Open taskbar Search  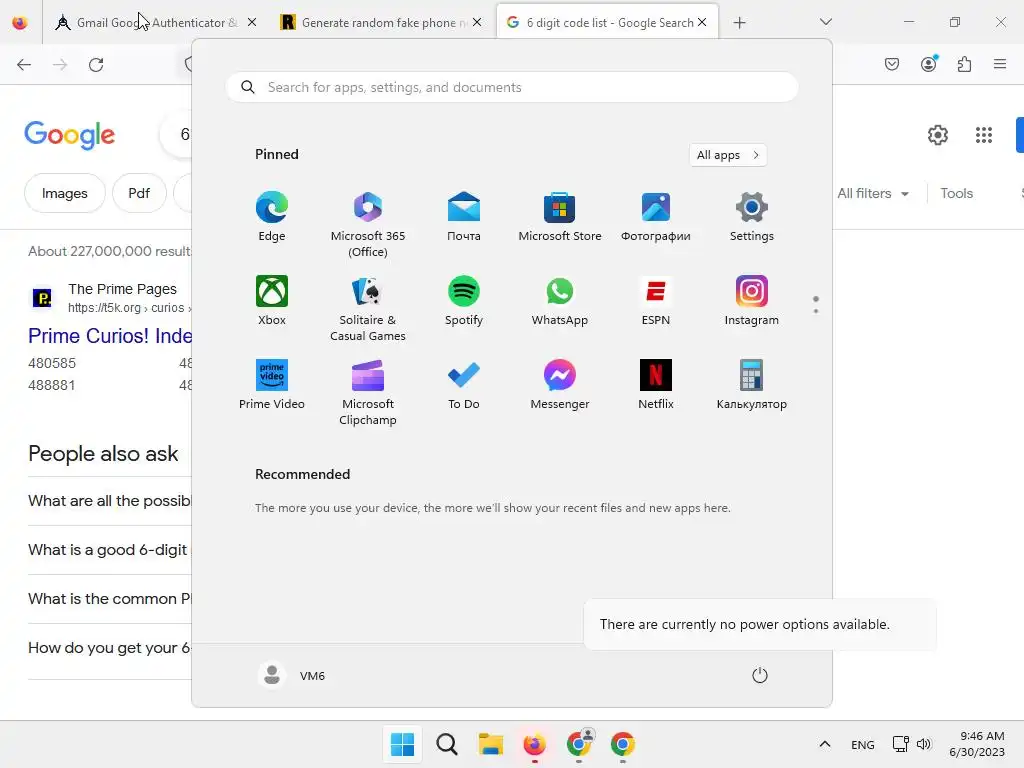(x=447, y=744)
